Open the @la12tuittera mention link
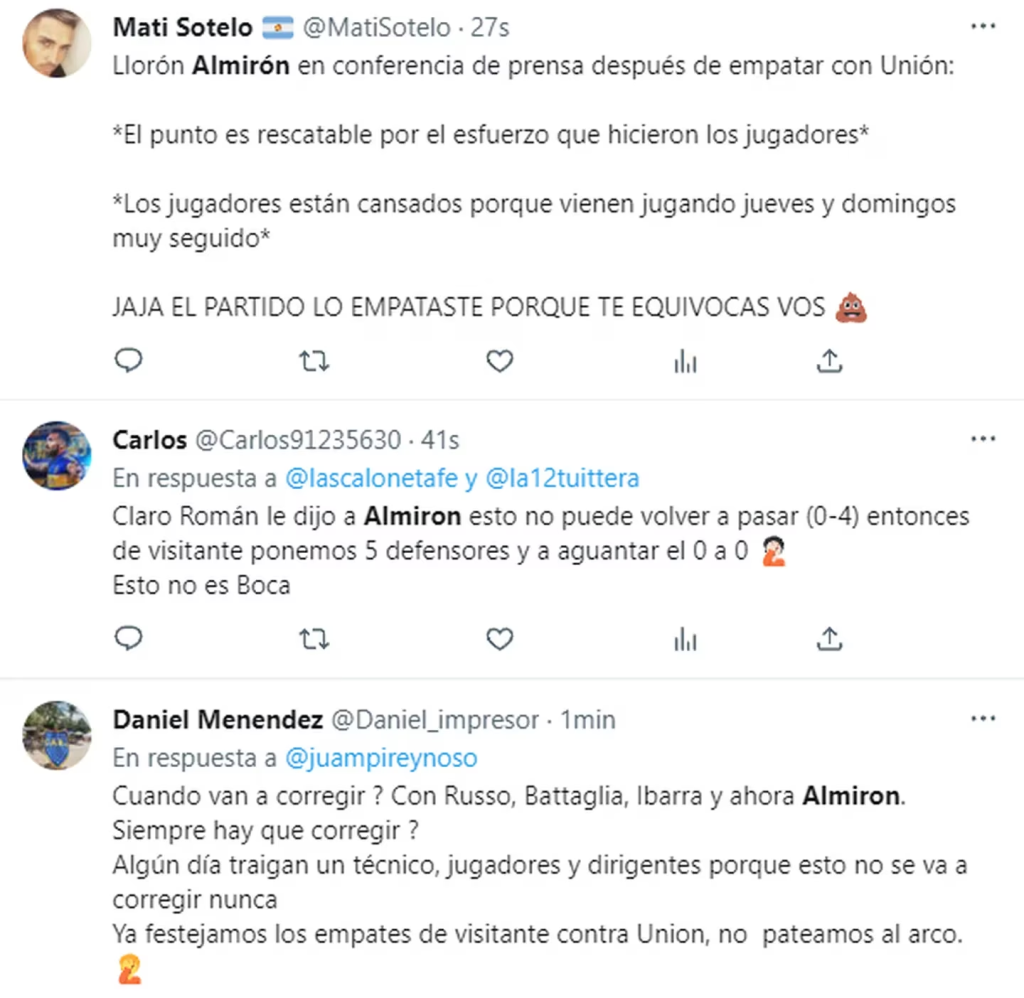1024x998 pixels. pos(562,478)
